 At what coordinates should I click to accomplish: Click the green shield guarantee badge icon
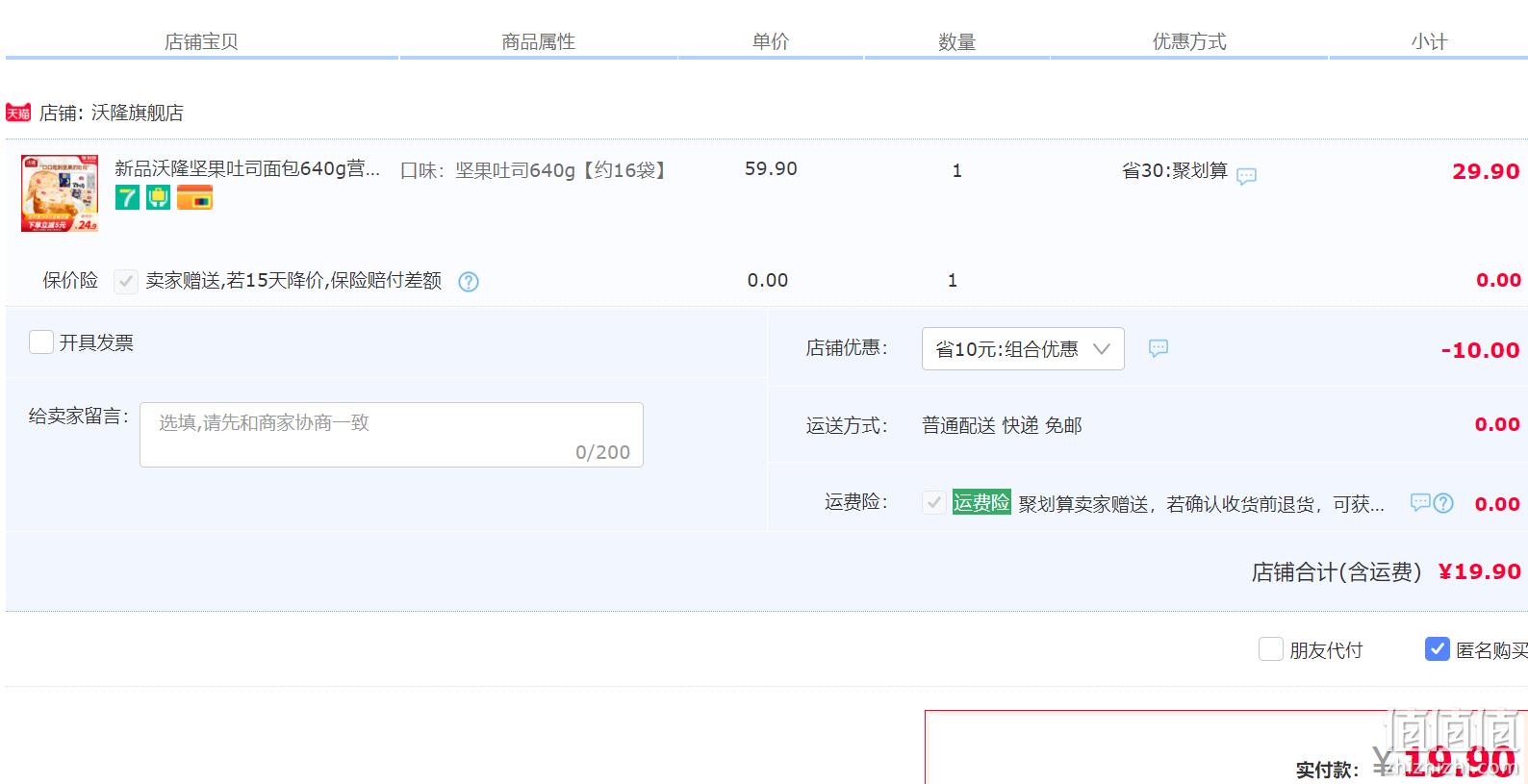(x=158, y=198)
